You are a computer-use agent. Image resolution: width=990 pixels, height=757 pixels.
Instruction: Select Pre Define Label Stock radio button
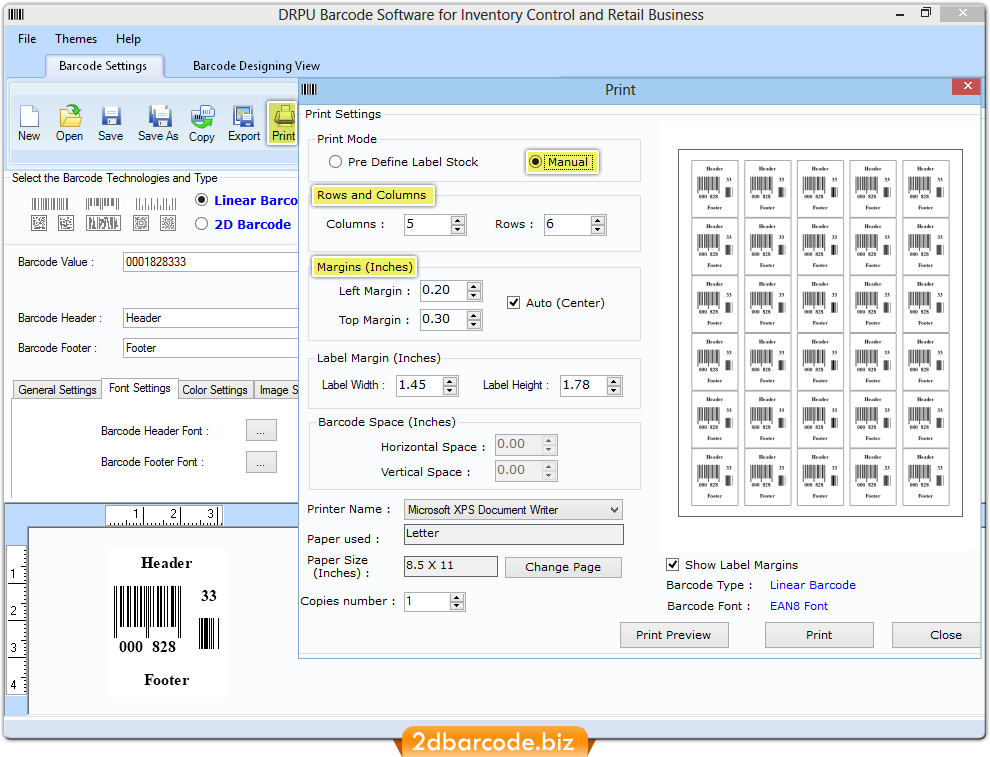(335, 162)
